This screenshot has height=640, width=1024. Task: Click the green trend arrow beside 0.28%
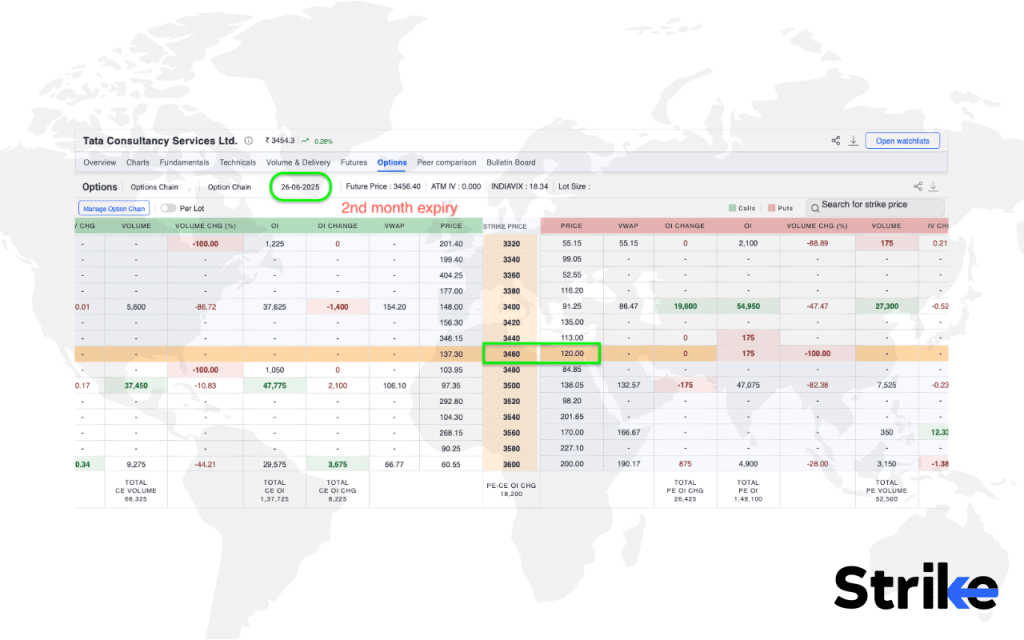point(305,140)
